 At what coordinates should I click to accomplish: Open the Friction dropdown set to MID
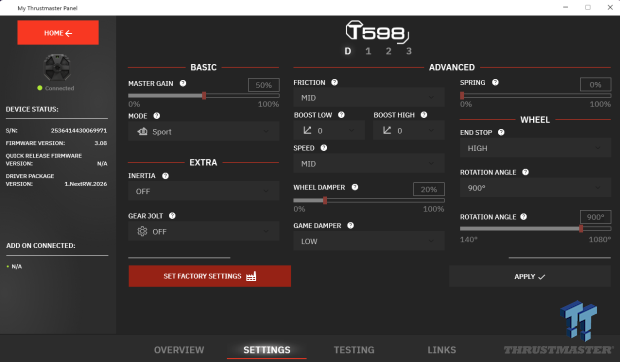[x=369, y=97]
